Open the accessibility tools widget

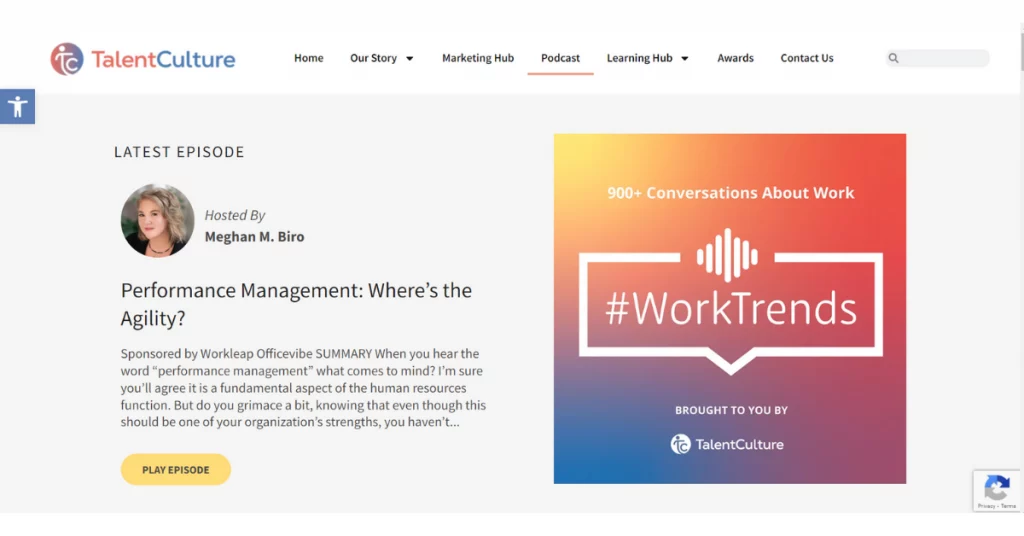point(18,106)
